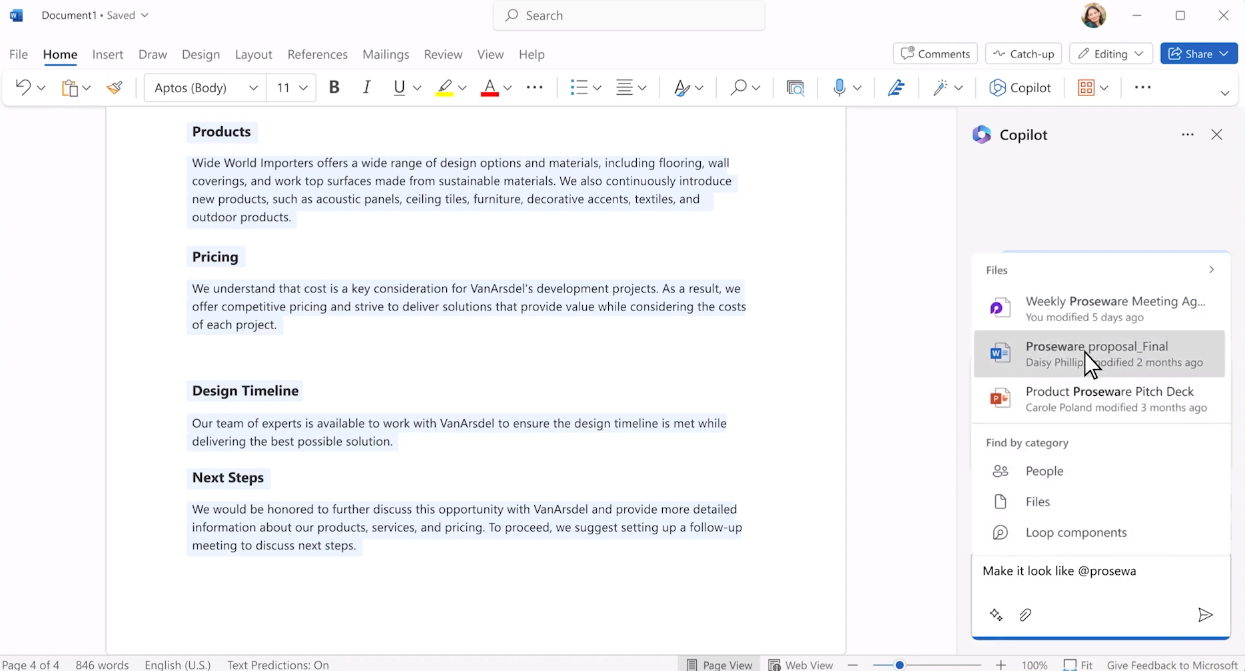This screenshot has width=1245, height=671.
Task: Switch to the Mailings tab
Action: [x=386, y=54]
